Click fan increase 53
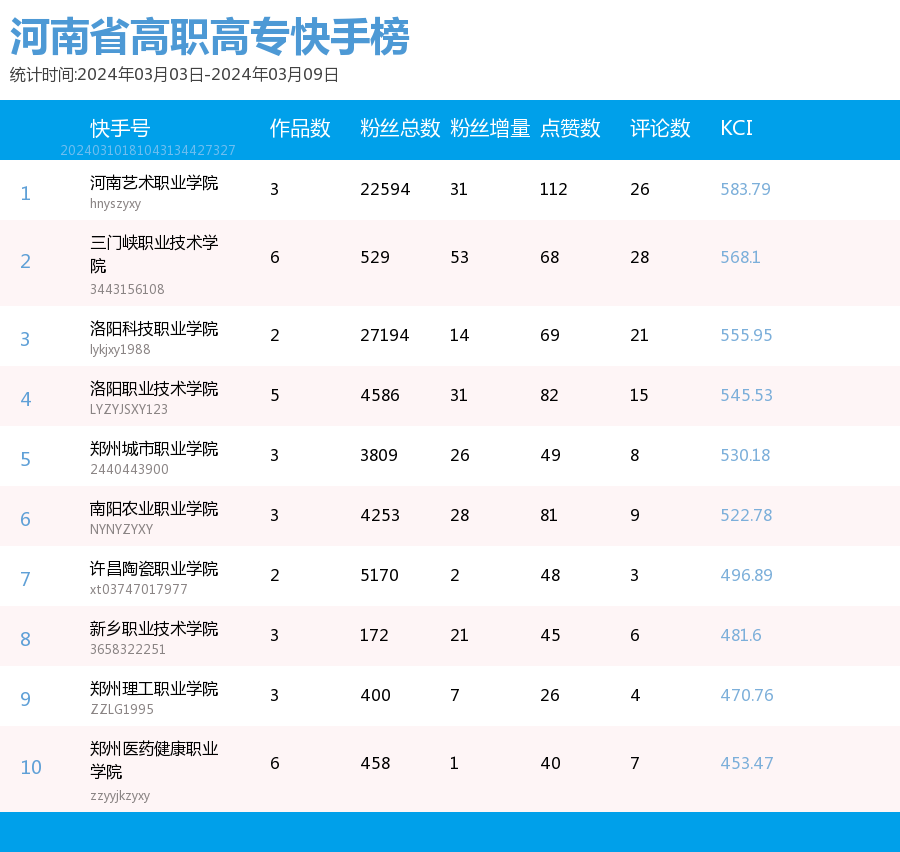This screenshot has height=852, width=900. pyautogui.click(x=459, y=257)
